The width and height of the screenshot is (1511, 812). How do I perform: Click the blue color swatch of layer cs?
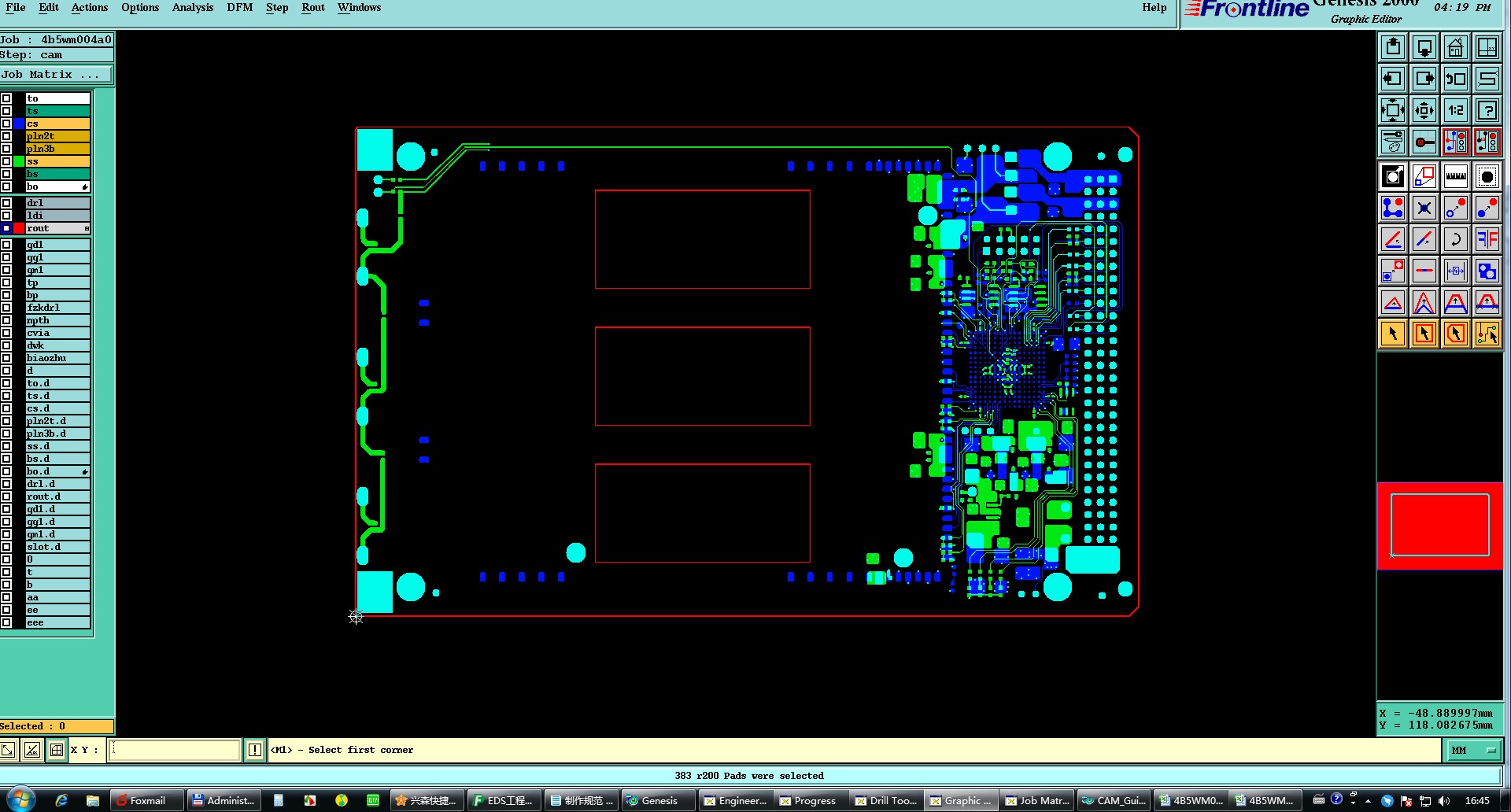pos(18,124)
